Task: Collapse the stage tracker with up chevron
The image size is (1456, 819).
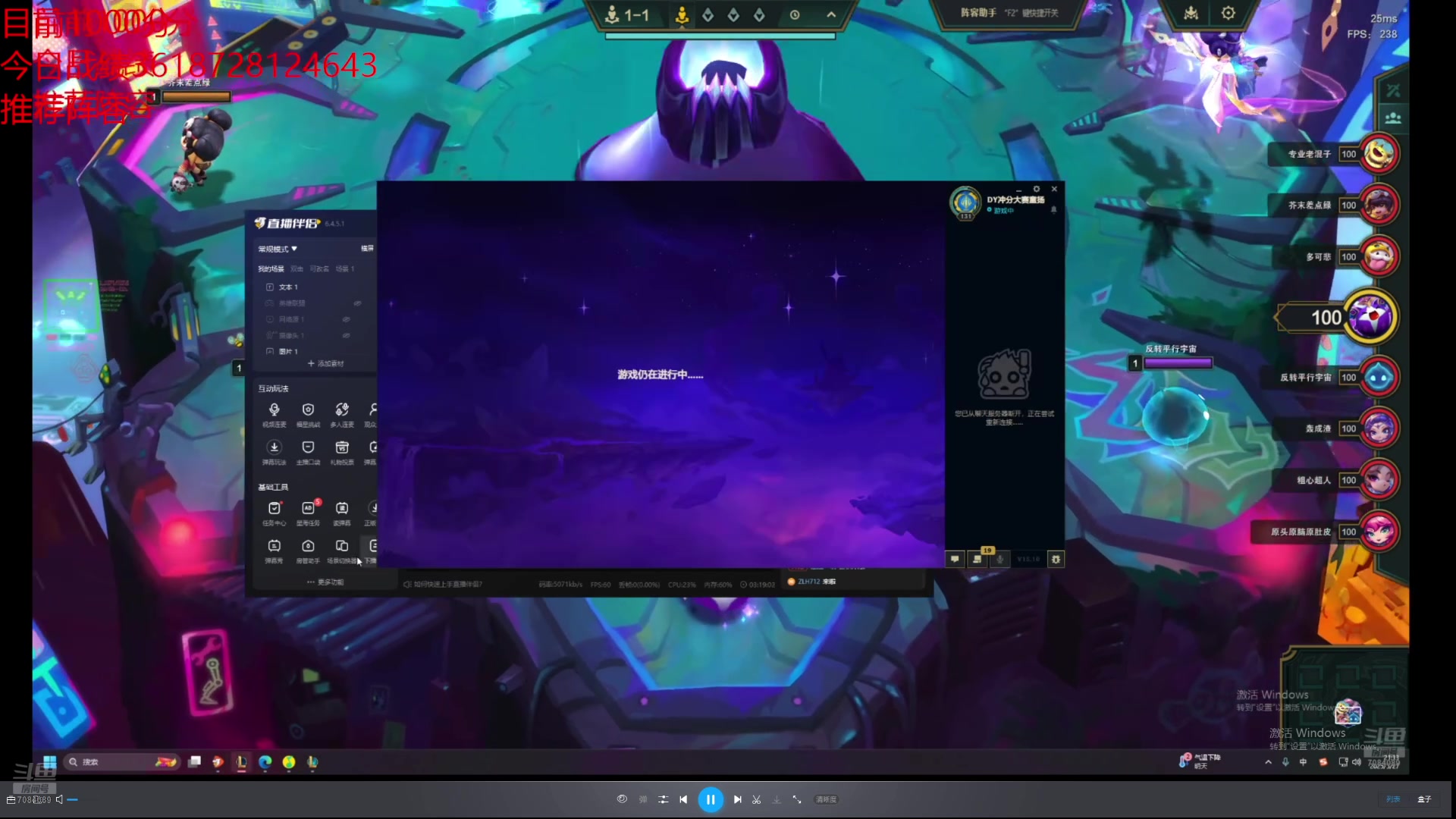Action: [x=831, y=15]
